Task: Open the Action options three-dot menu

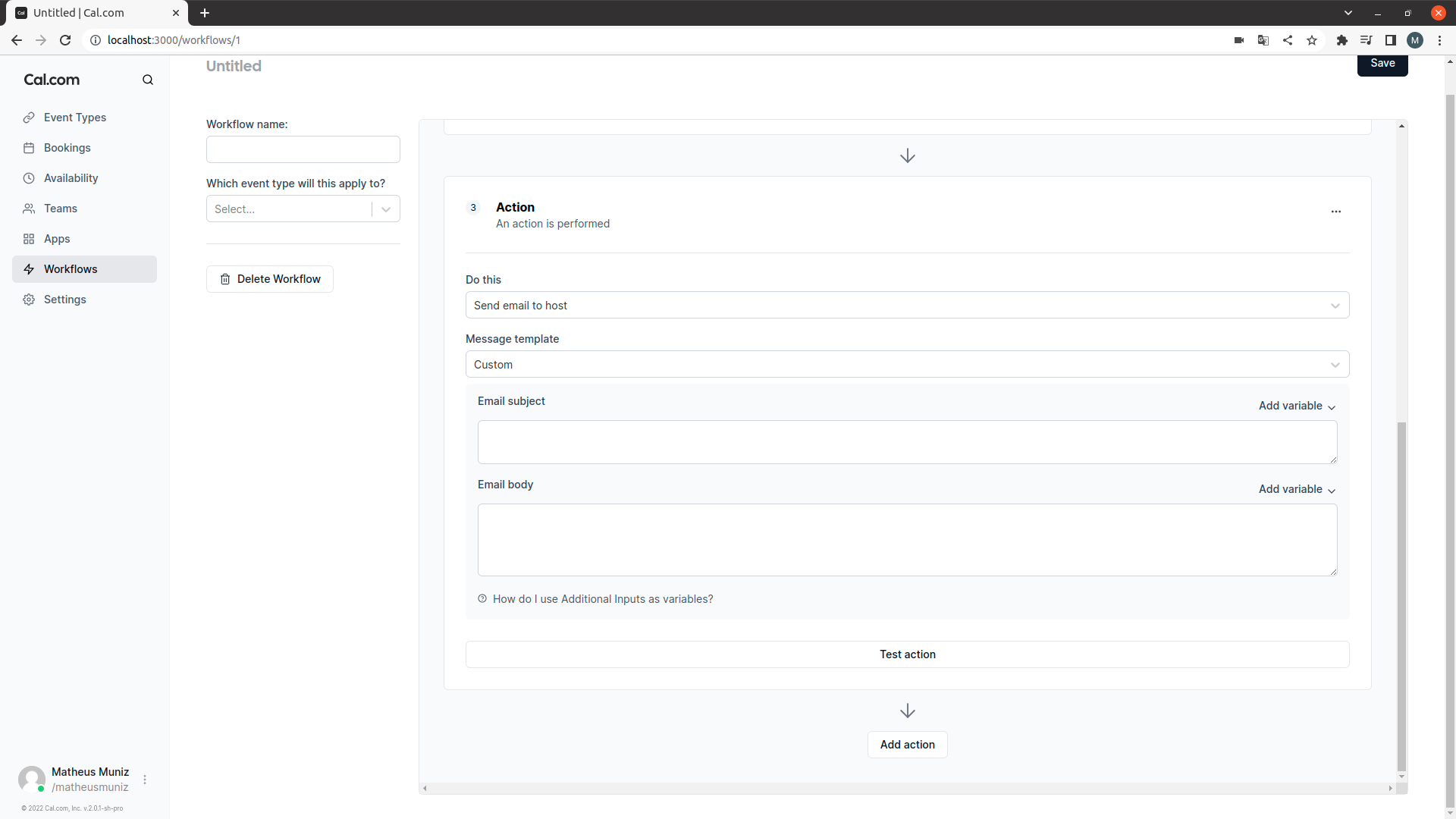Action: [x=1335, y=212]
